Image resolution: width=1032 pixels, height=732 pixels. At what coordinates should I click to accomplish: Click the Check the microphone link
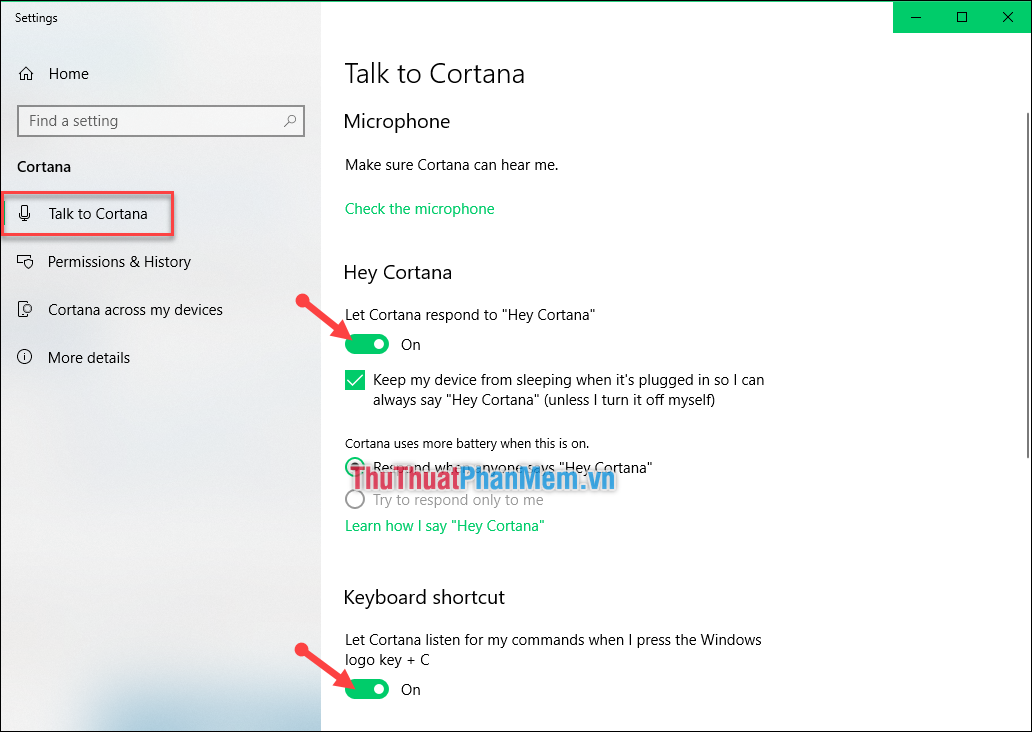(419, 208)
